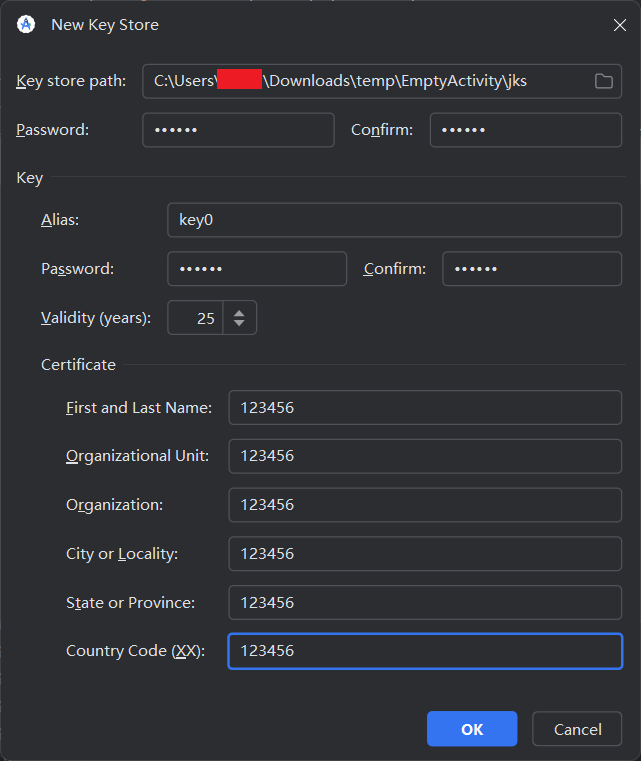Increase validity years with up arrow
Image resolution: width=641 pixels, height=761 pixels.
click(x=239, y=312)
